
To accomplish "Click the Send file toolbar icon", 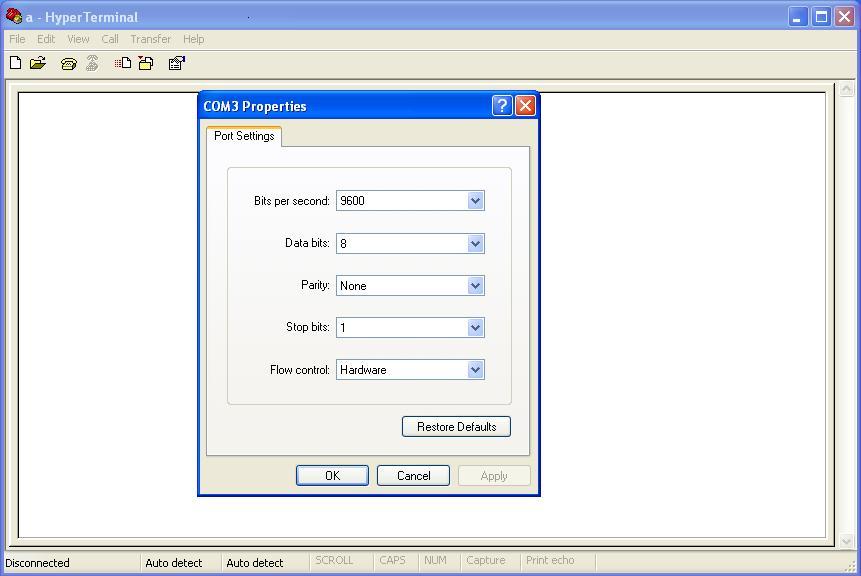I will (123, 63).
